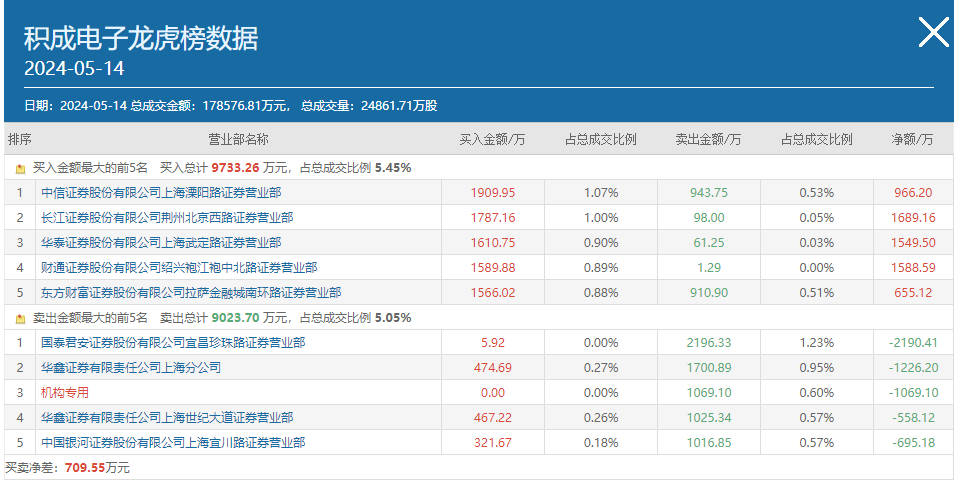Open 华鑫证券有限责任公司上海分公司 link
This screenshot has height=484, width=958.
131,368
